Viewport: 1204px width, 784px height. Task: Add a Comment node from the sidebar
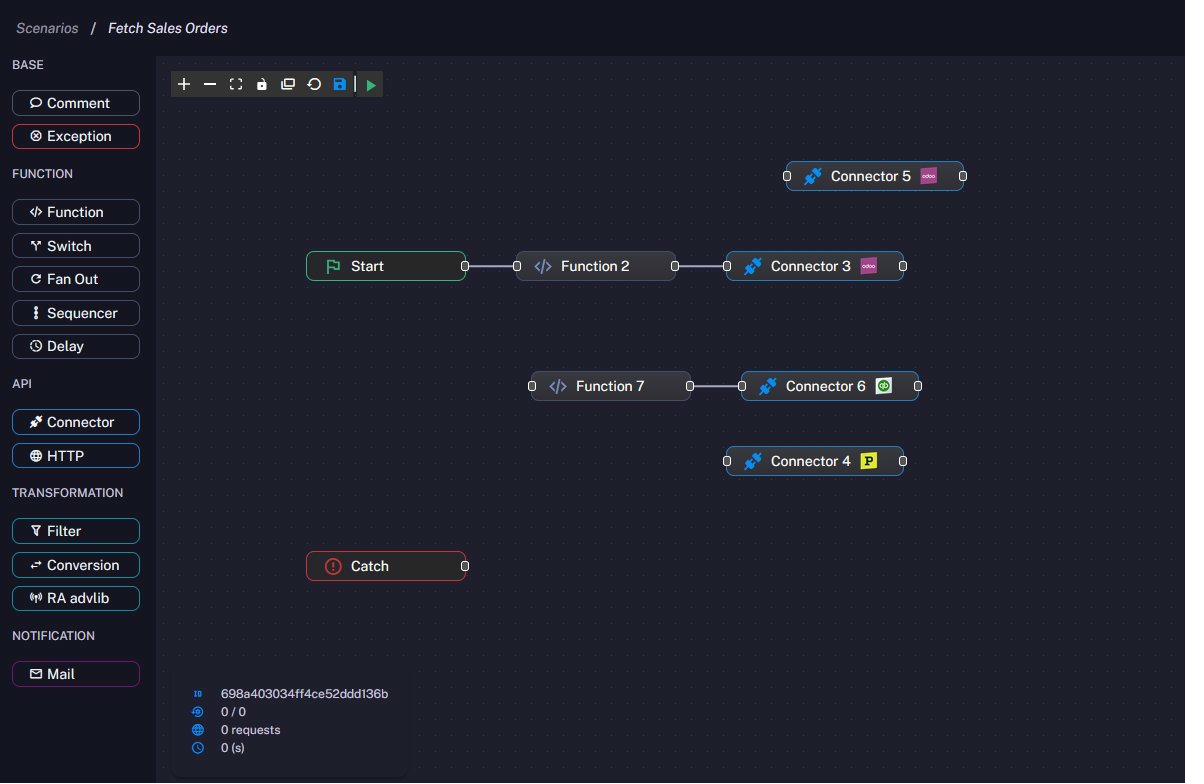coord(75,103)
